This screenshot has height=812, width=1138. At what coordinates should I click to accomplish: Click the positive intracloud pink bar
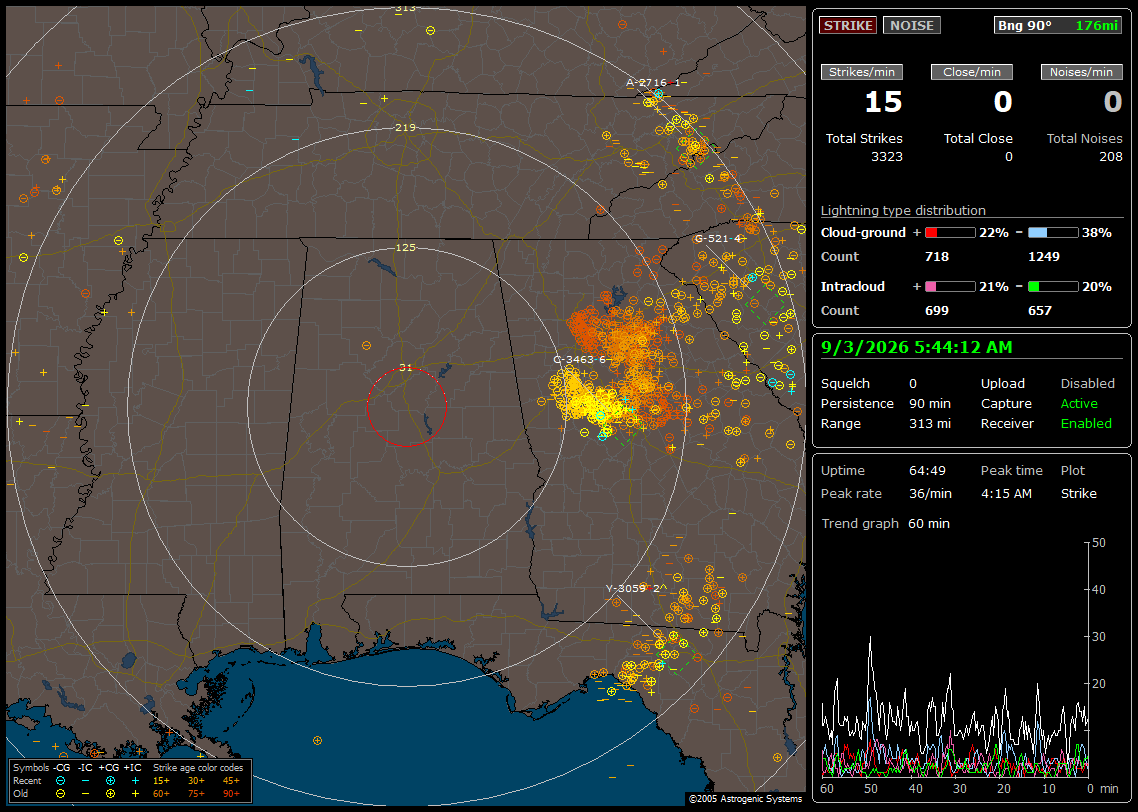[x=950, y=287]
